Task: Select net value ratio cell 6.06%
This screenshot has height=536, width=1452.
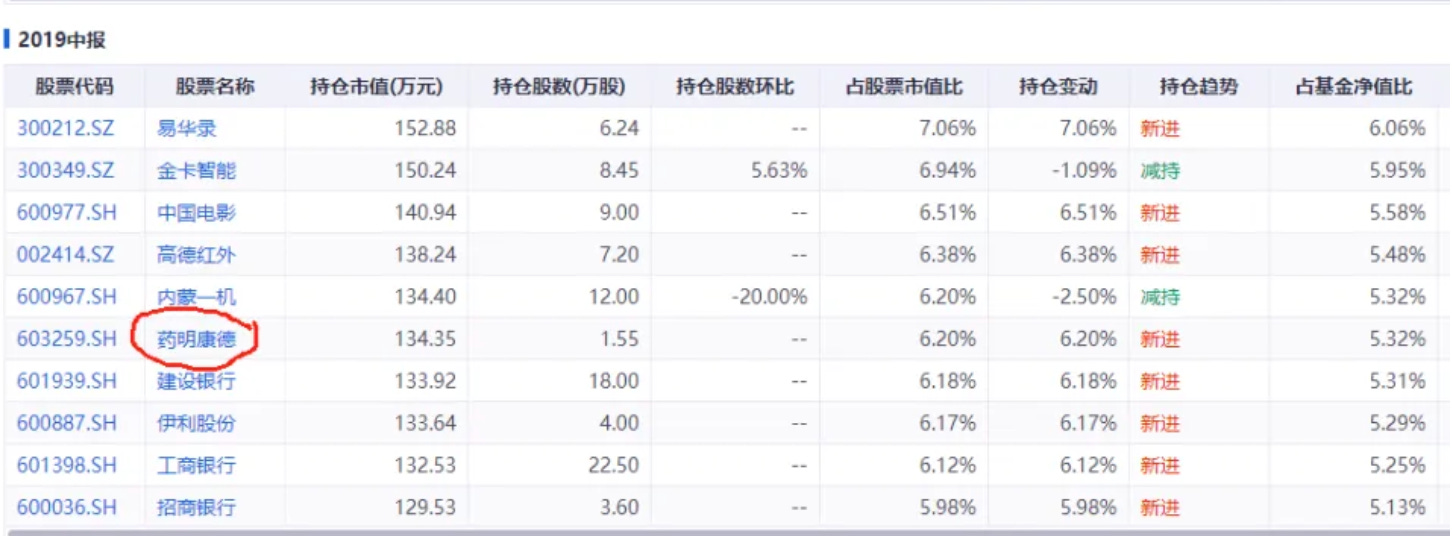Action: coord(1398,128)
